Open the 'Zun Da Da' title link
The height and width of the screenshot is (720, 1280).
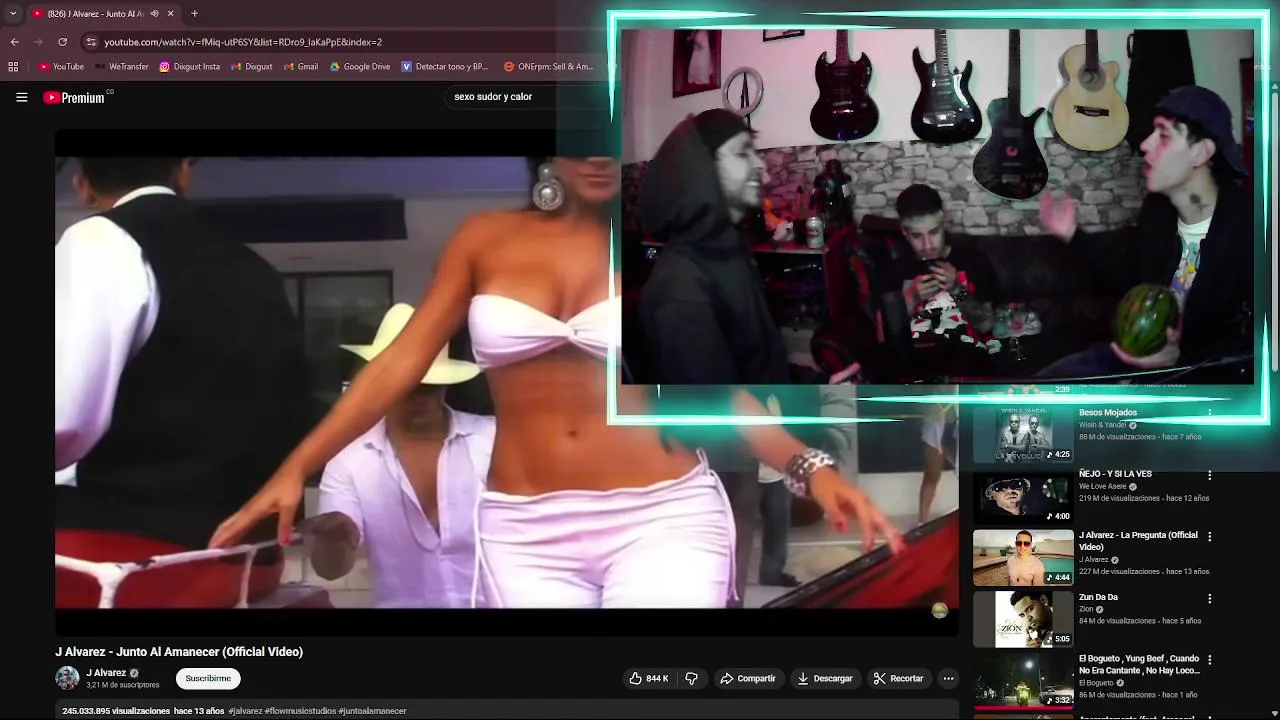point(1098,597)
